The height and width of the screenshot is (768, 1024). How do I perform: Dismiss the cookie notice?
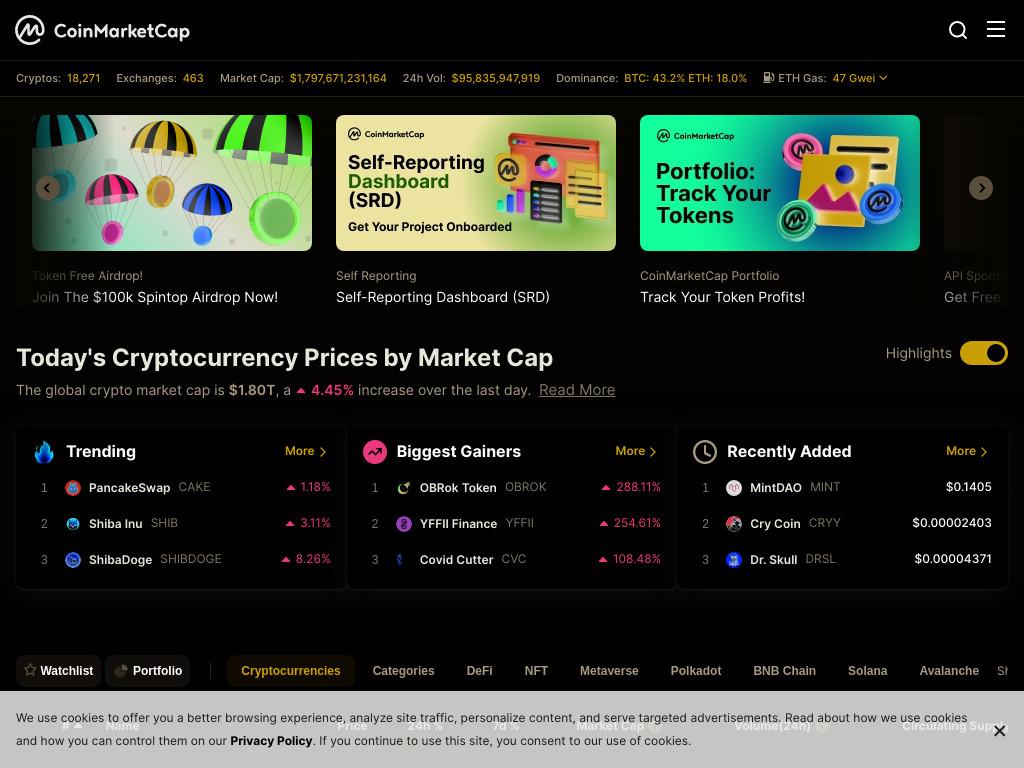pyautogui.click(x=999, y=731)
